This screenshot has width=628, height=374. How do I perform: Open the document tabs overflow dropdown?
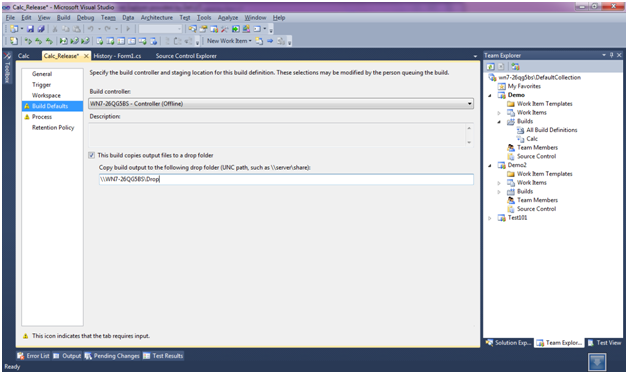pyautogui.click(x=475, y=56)
